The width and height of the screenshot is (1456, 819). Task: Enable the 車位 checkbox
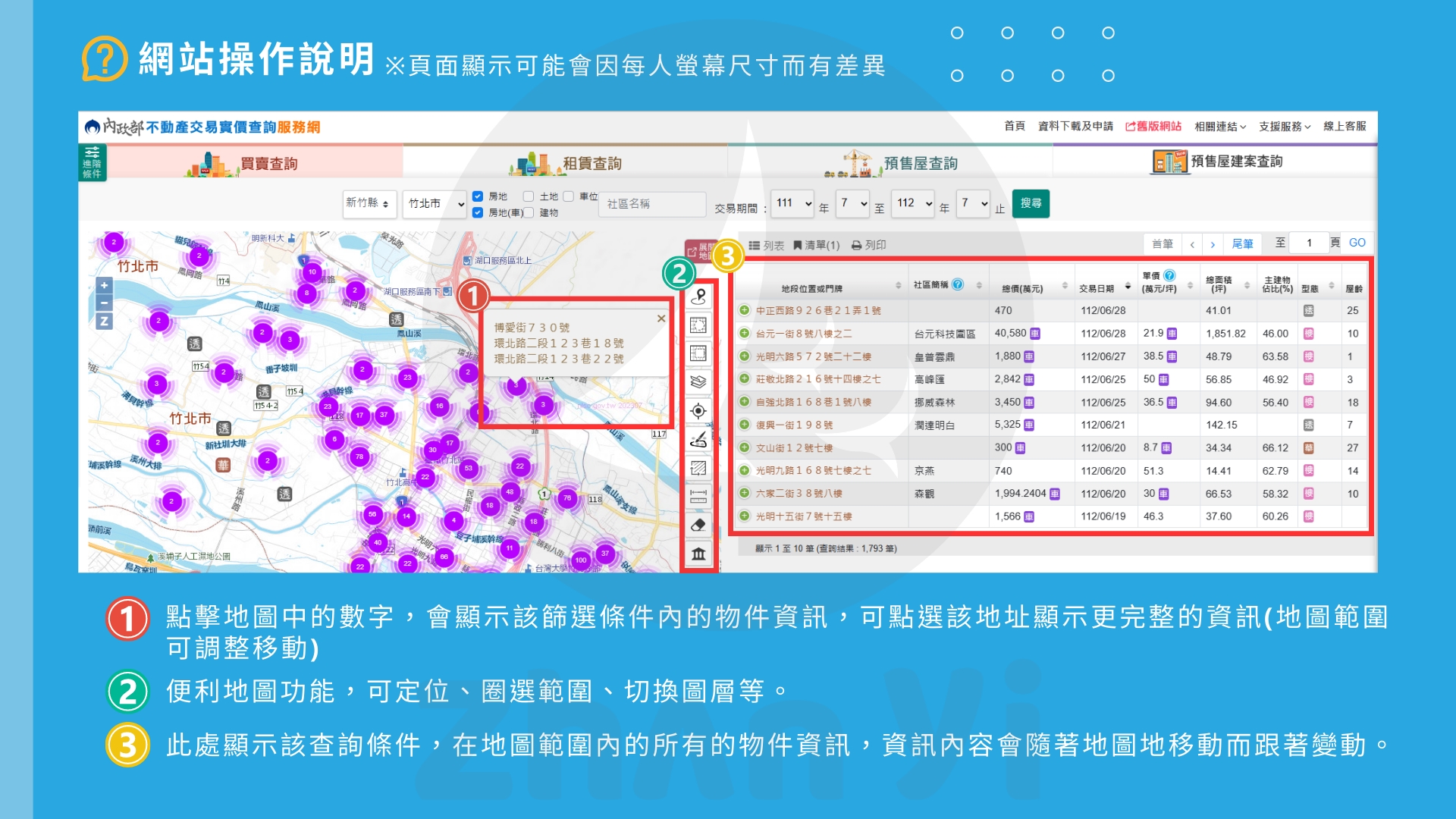click(x=568, y=196)
